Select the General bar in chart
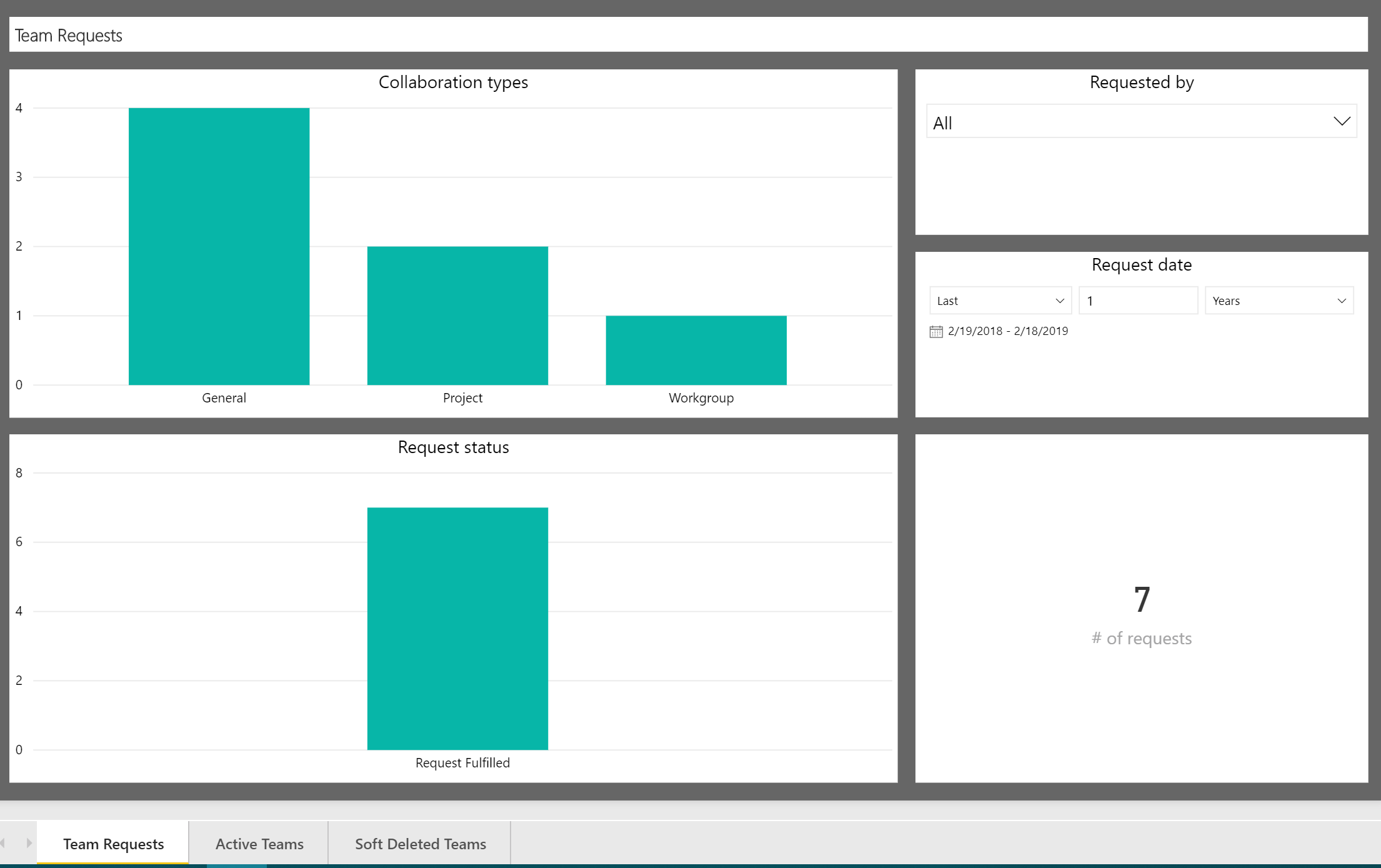1381x868 pixels. click(x=219, y=246)
